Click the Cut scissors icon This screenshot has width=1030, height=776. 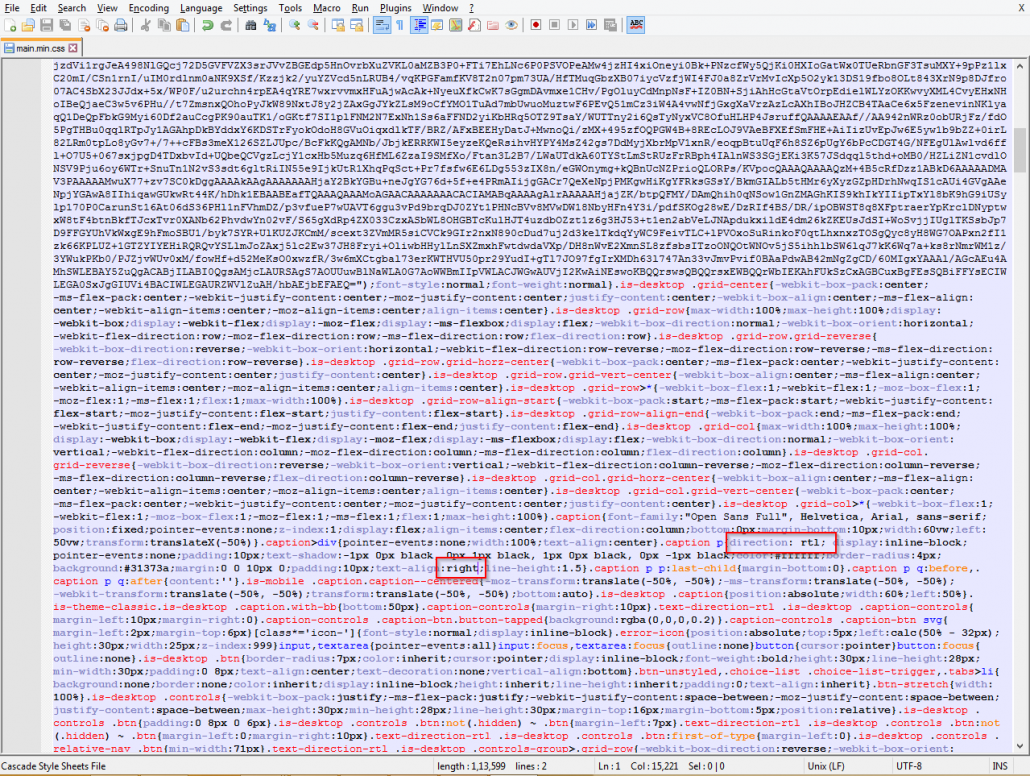pos(146,24)
